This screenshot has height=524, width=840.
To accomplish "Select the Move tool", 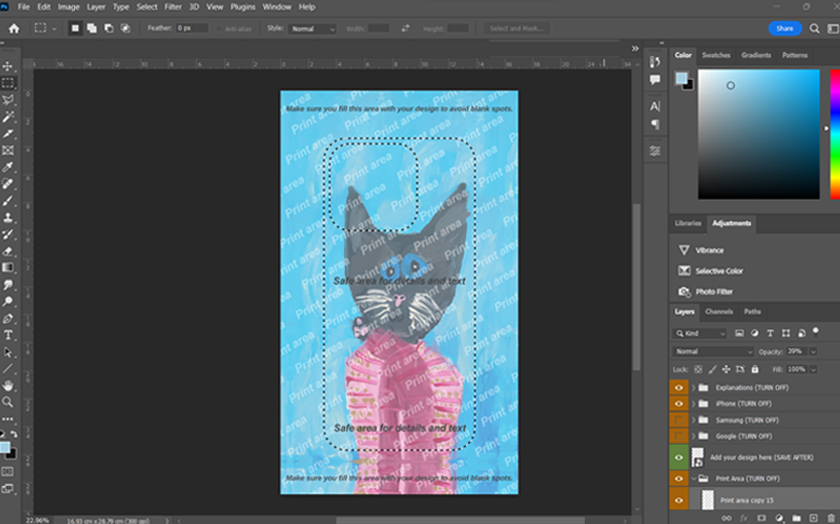I will tap(8, 66).
